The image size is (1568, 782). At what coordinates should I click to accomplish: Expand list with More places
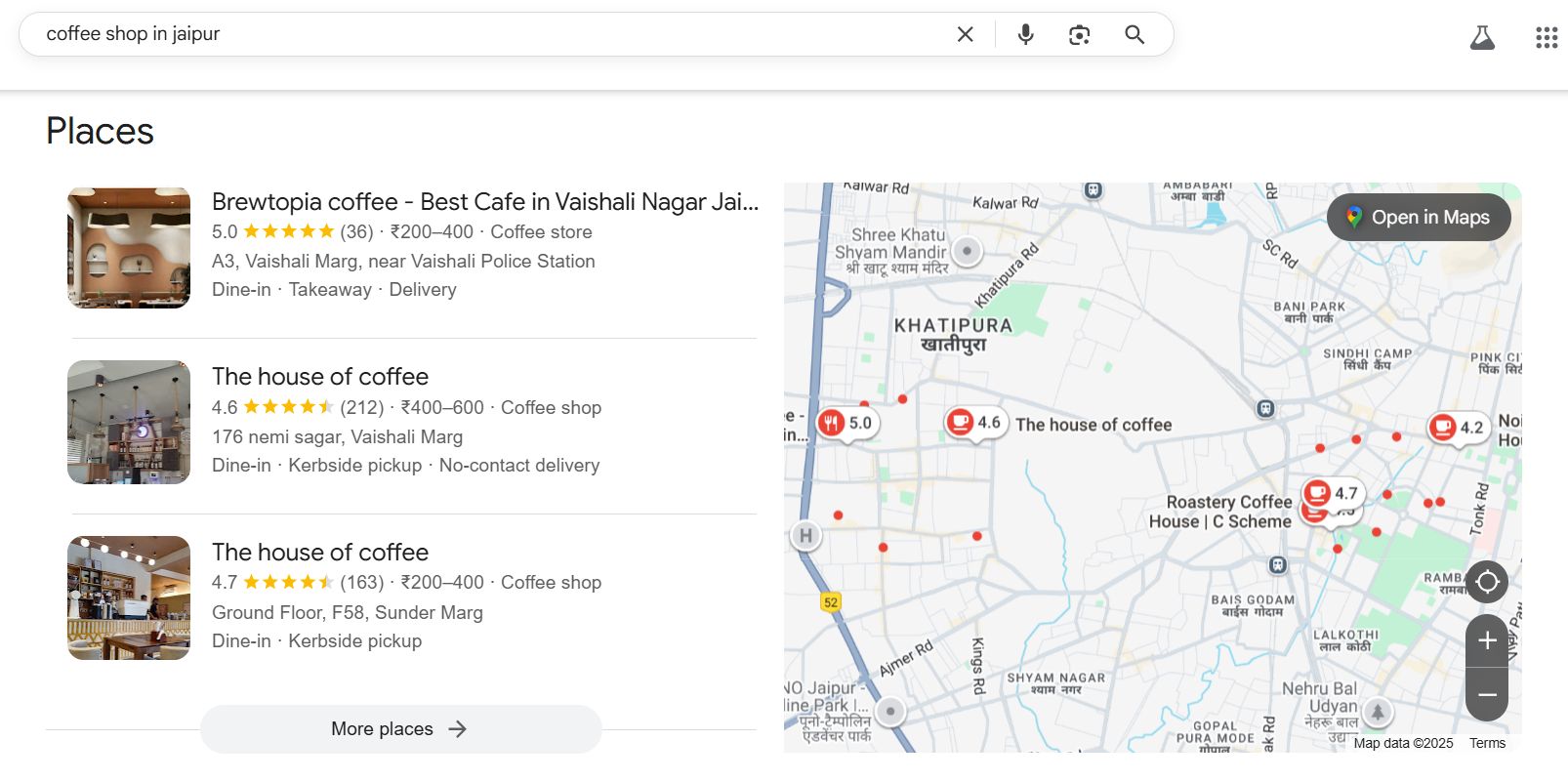400,729
